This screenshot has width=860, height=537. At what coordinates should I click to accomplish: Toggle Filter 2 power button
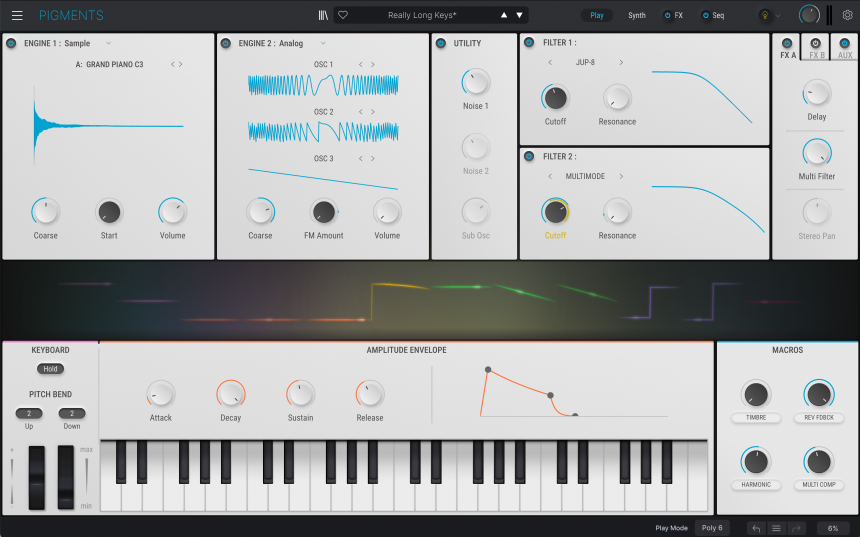point(529,156)
